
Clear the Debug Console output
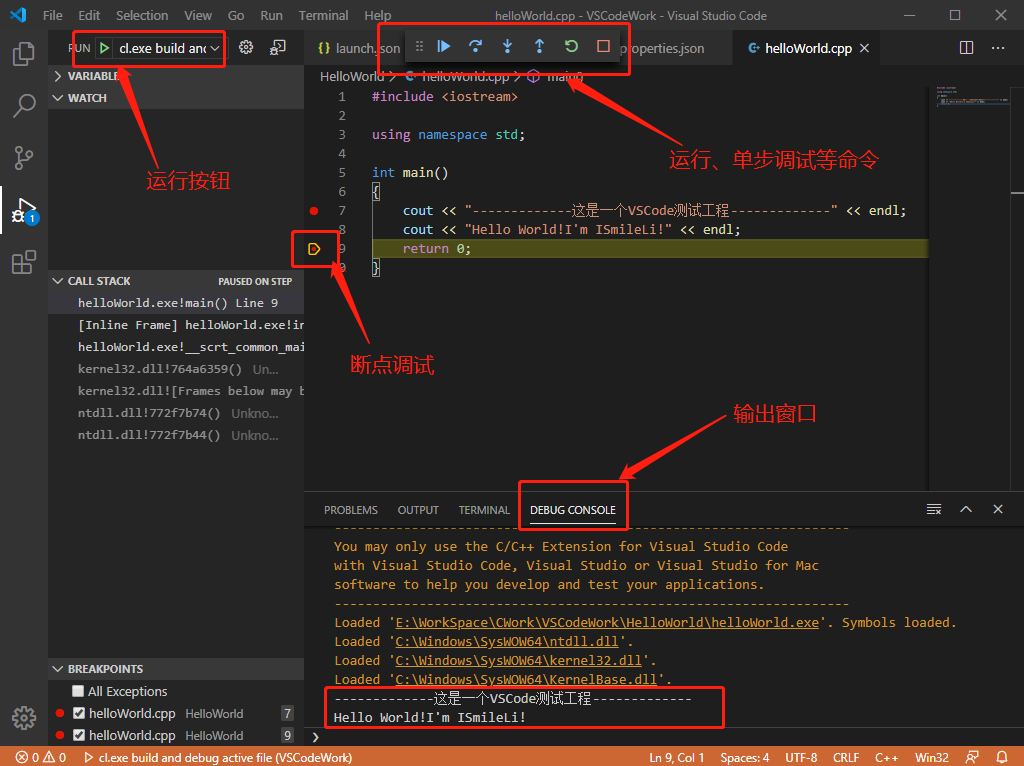click(x=934, y=509)
